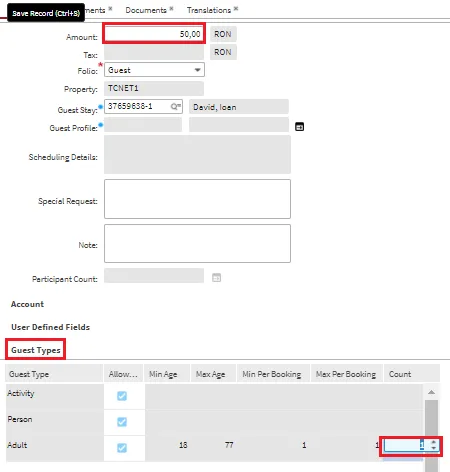This screenshot has height=472, width=450.
Task: Click the Allow column header
Action: coord(124,374)
